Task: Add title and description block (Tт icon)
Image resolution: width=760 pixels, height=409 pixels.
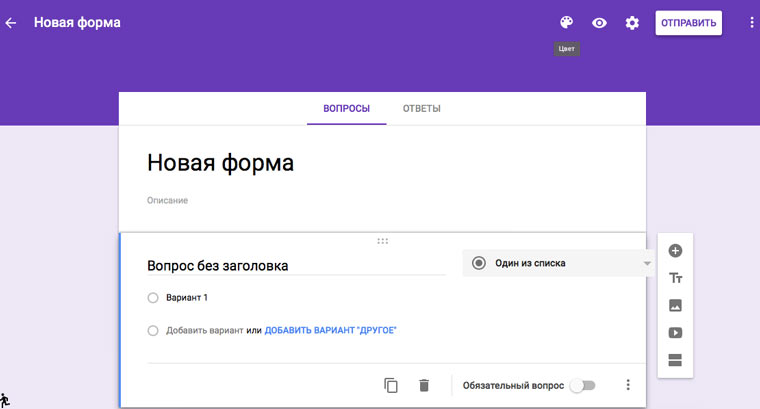Action: pyautogui.click(x=675, y=278)
